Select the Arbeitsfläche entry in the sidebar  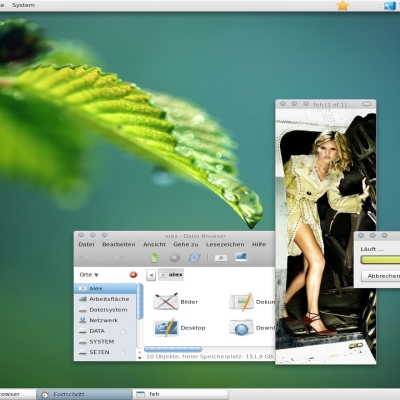pos(105,299)
